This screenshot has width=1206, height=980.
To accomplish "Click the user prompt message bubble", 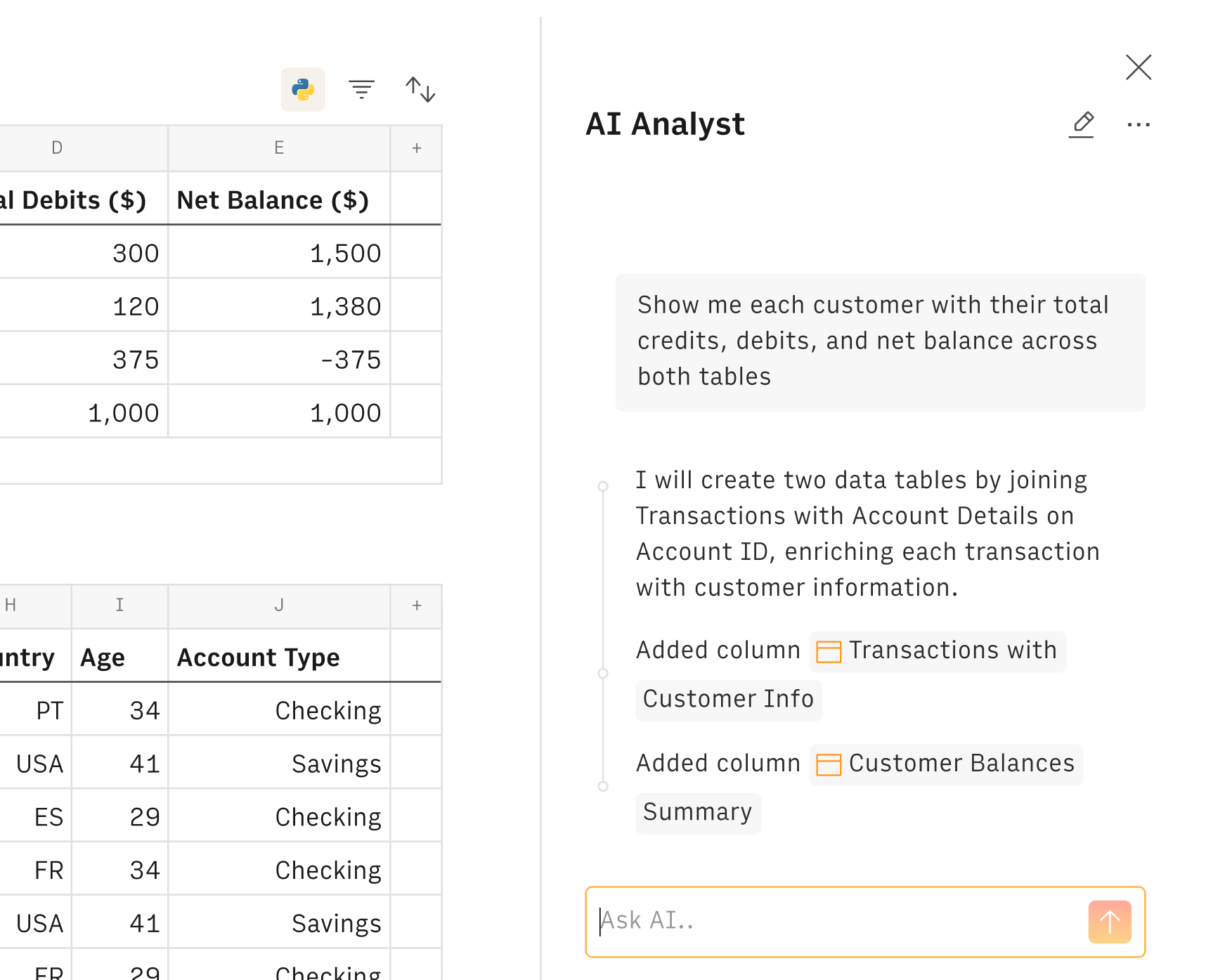I will [x=880, y=341].
